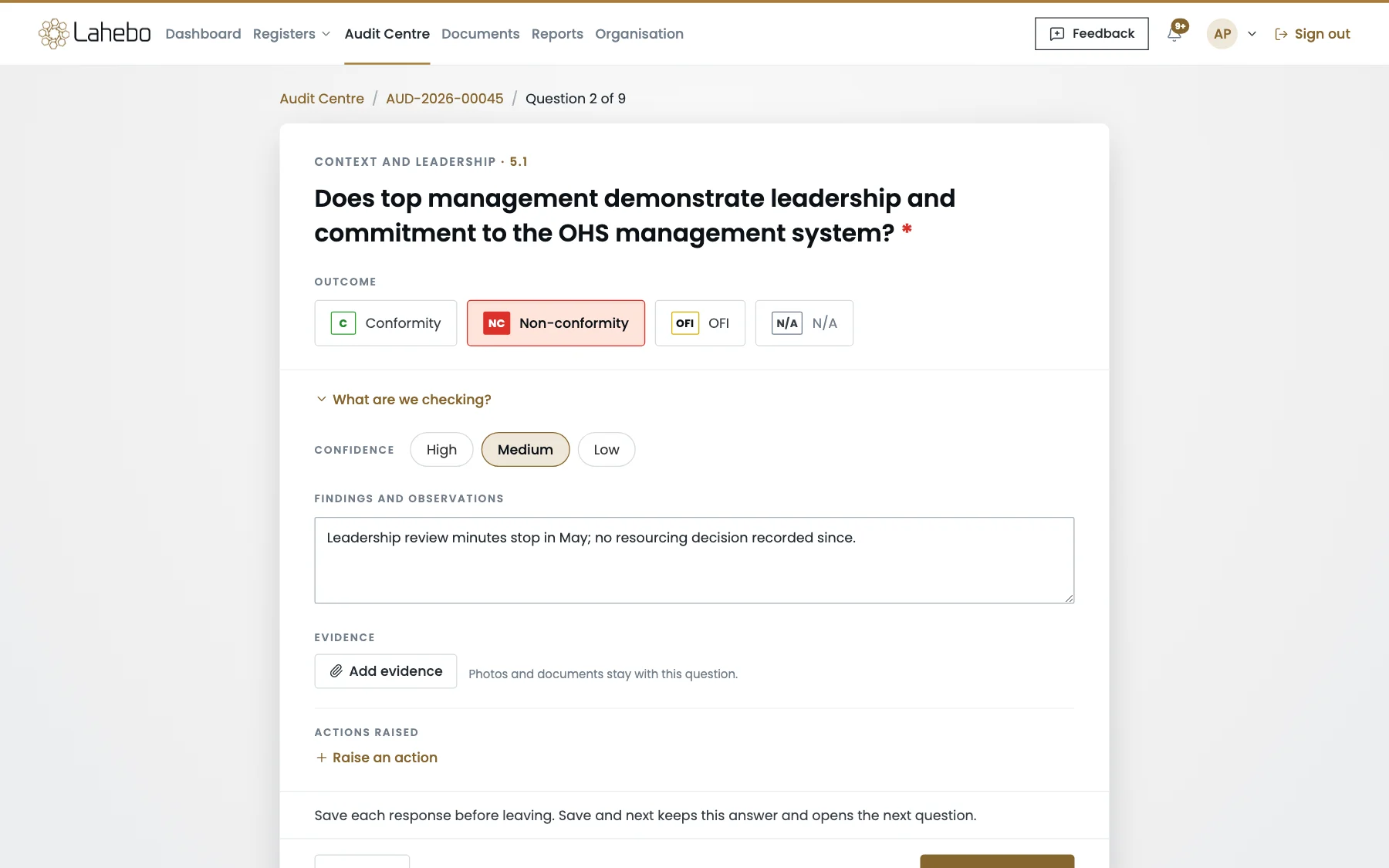Open the user account menu chevron
Image resolution: width=1389 pixels, height=868 pixels.
point(1252,34)
